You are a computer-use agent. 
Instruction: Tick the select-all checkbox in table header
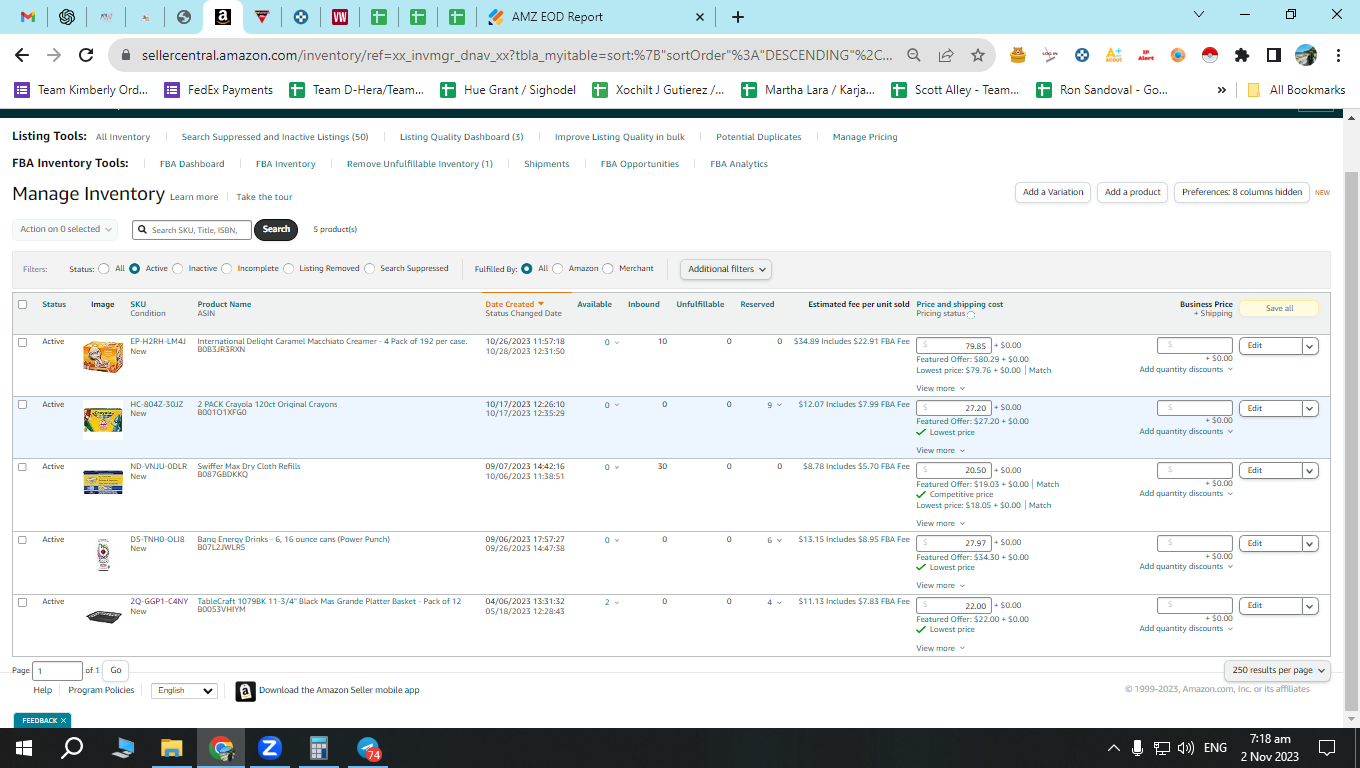click(23, 305)
